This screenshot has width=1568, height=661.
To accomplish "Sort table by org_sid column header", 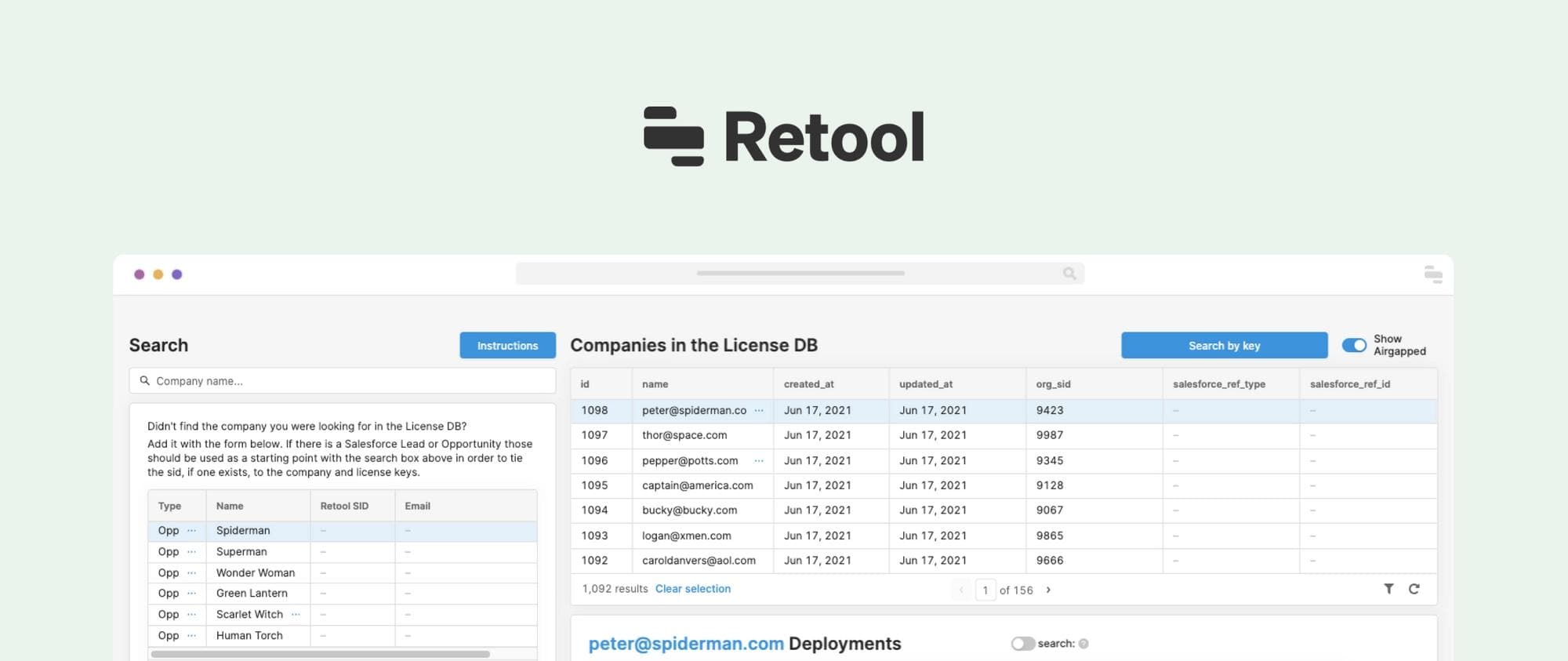I will click(x=1053, y=384).
